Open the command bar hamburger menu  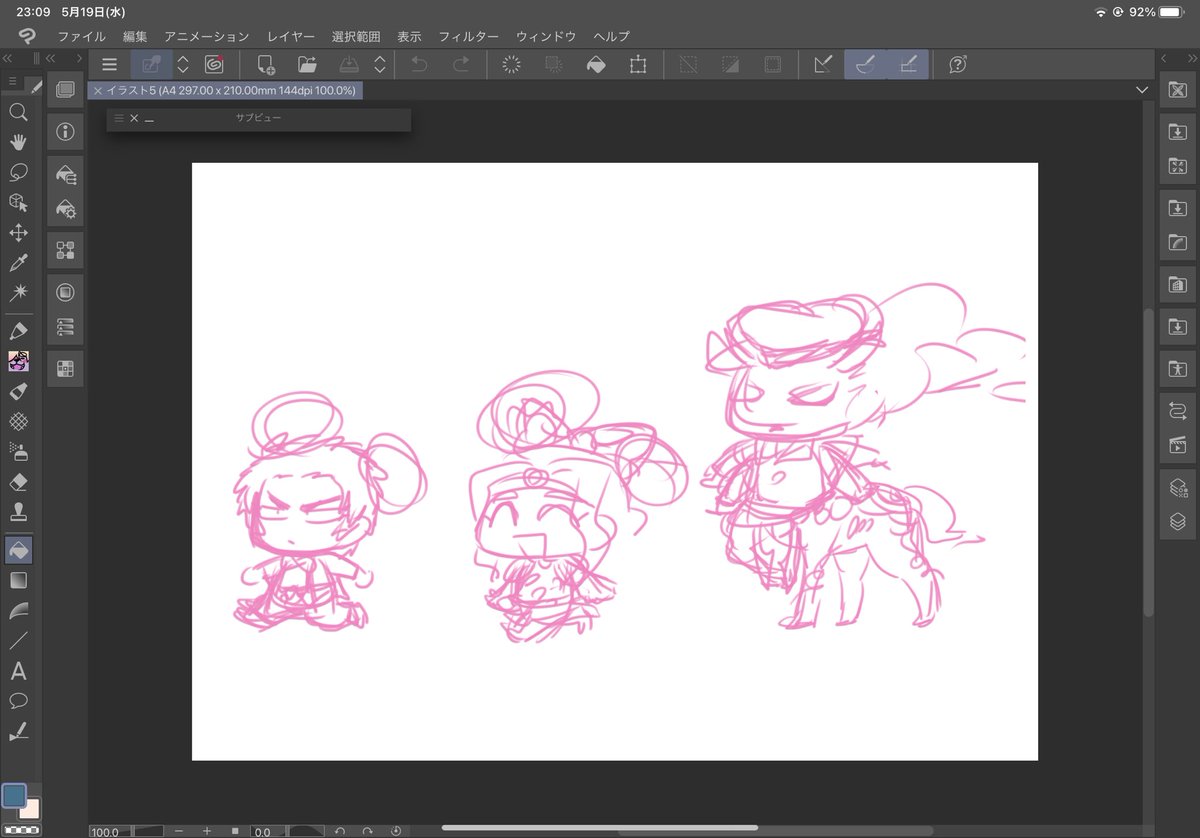(x=109, y=64)
